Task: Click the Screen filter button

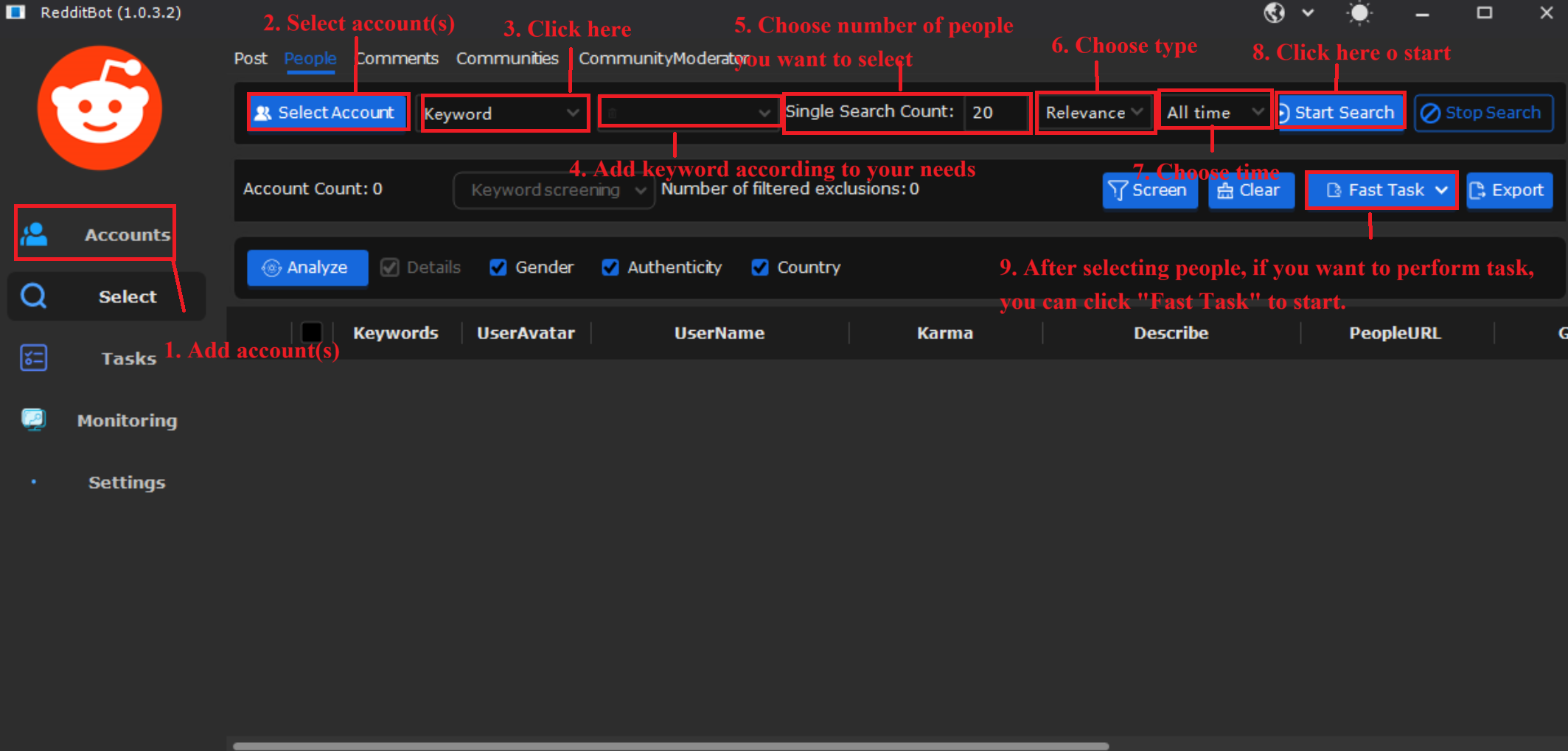Action: coord(1149,190)
